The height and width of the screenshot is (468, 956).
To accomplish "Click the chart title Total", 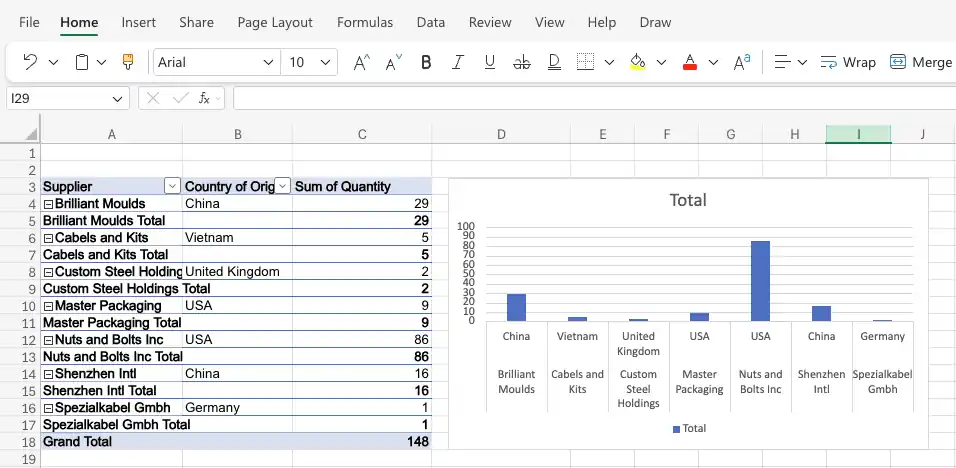I will 688,200.
